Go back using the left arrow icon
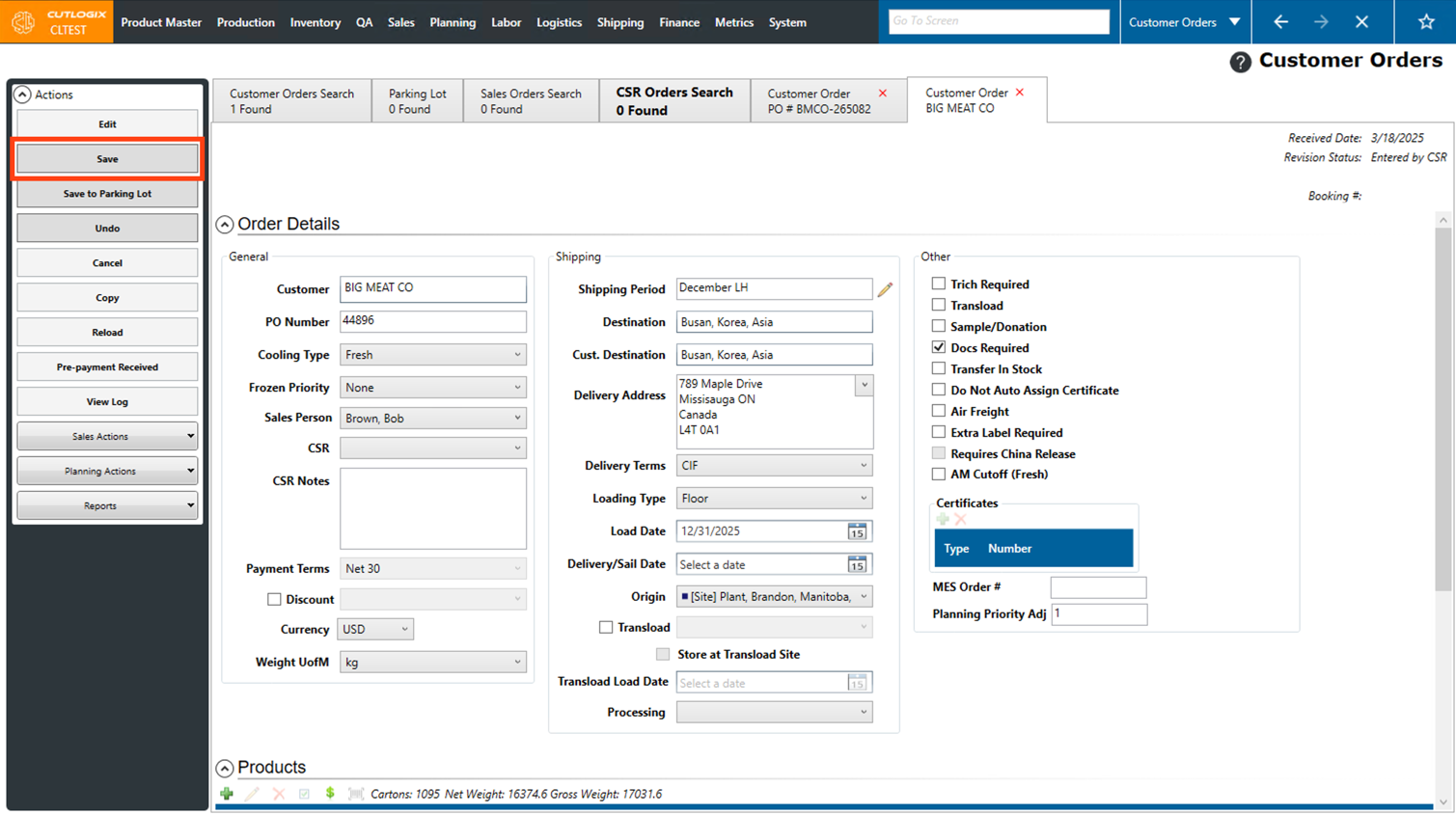Viewport: 1456px width, 815px height. [x=1280, y=22]
